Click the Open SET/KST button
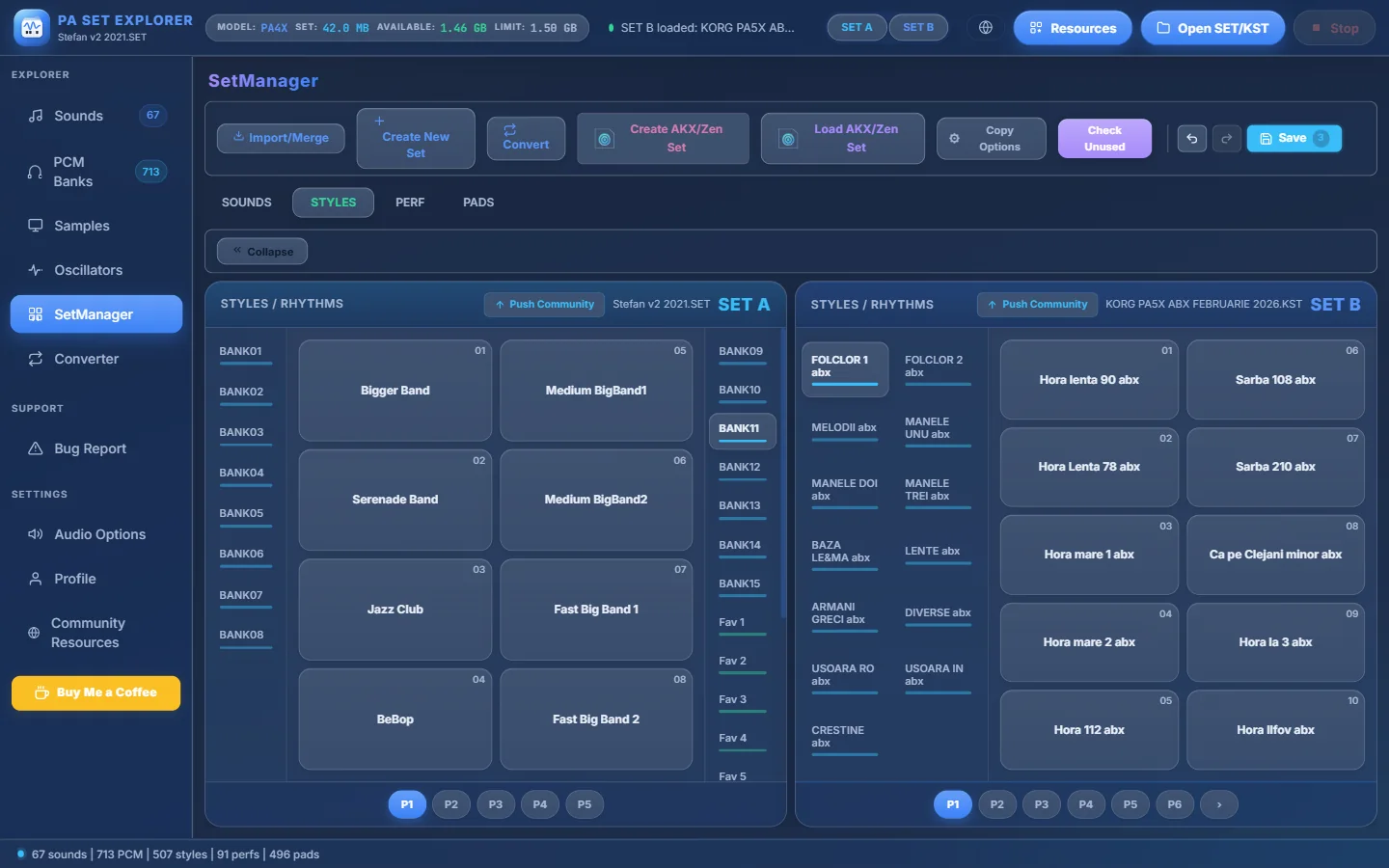This screenshot has height=868, width=1389. click(1213, 28)
